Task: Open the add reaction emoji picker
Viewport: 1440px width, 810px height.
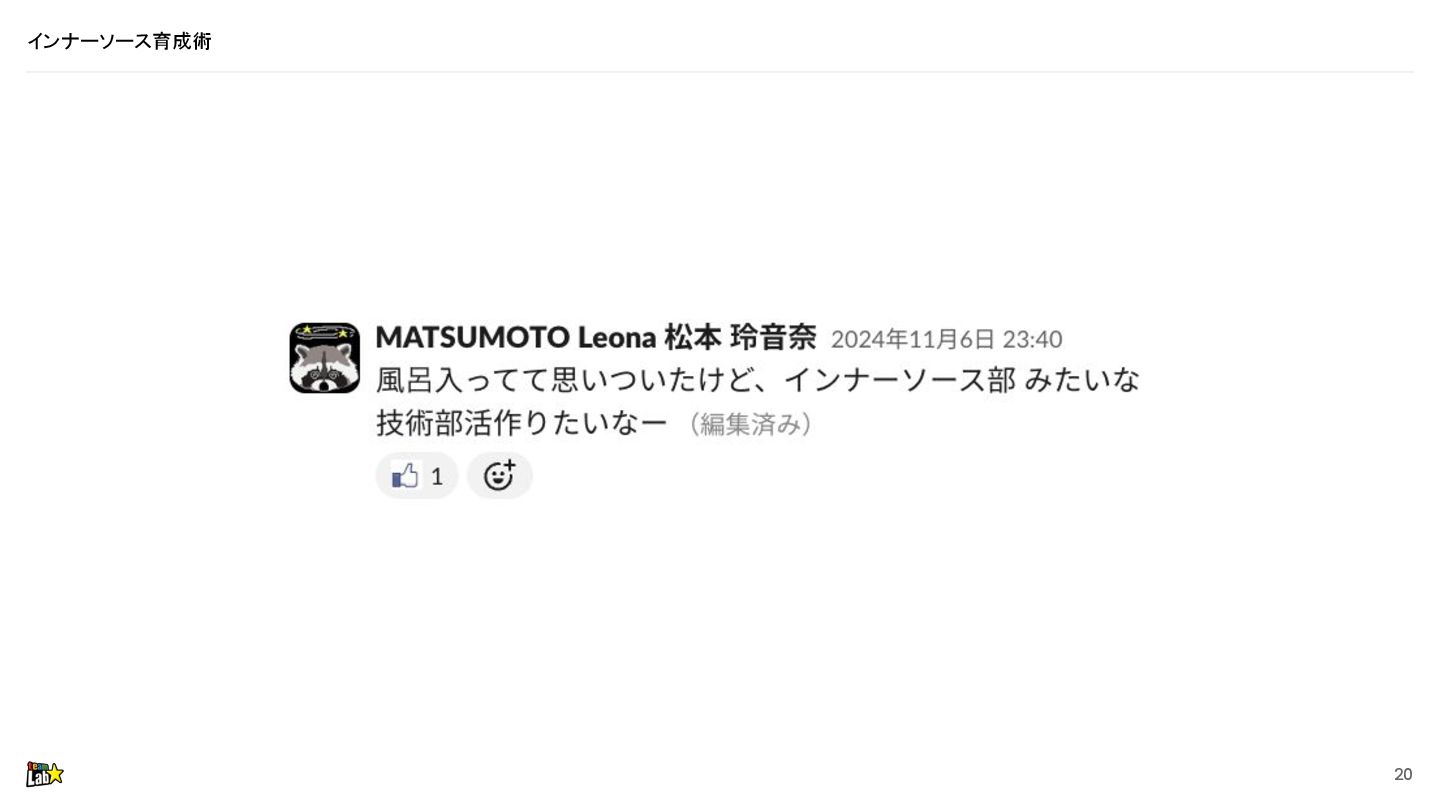Action: [500, 476]
